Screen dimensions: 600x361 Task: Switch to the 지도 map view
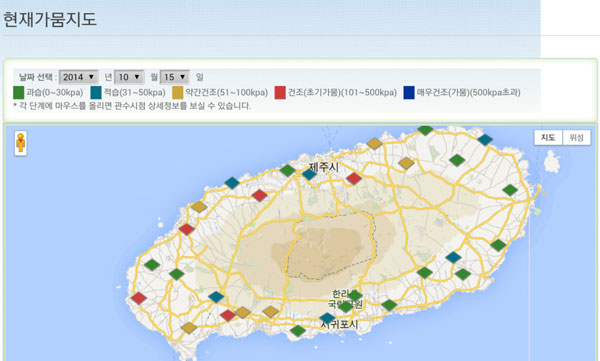coord(548,137)
